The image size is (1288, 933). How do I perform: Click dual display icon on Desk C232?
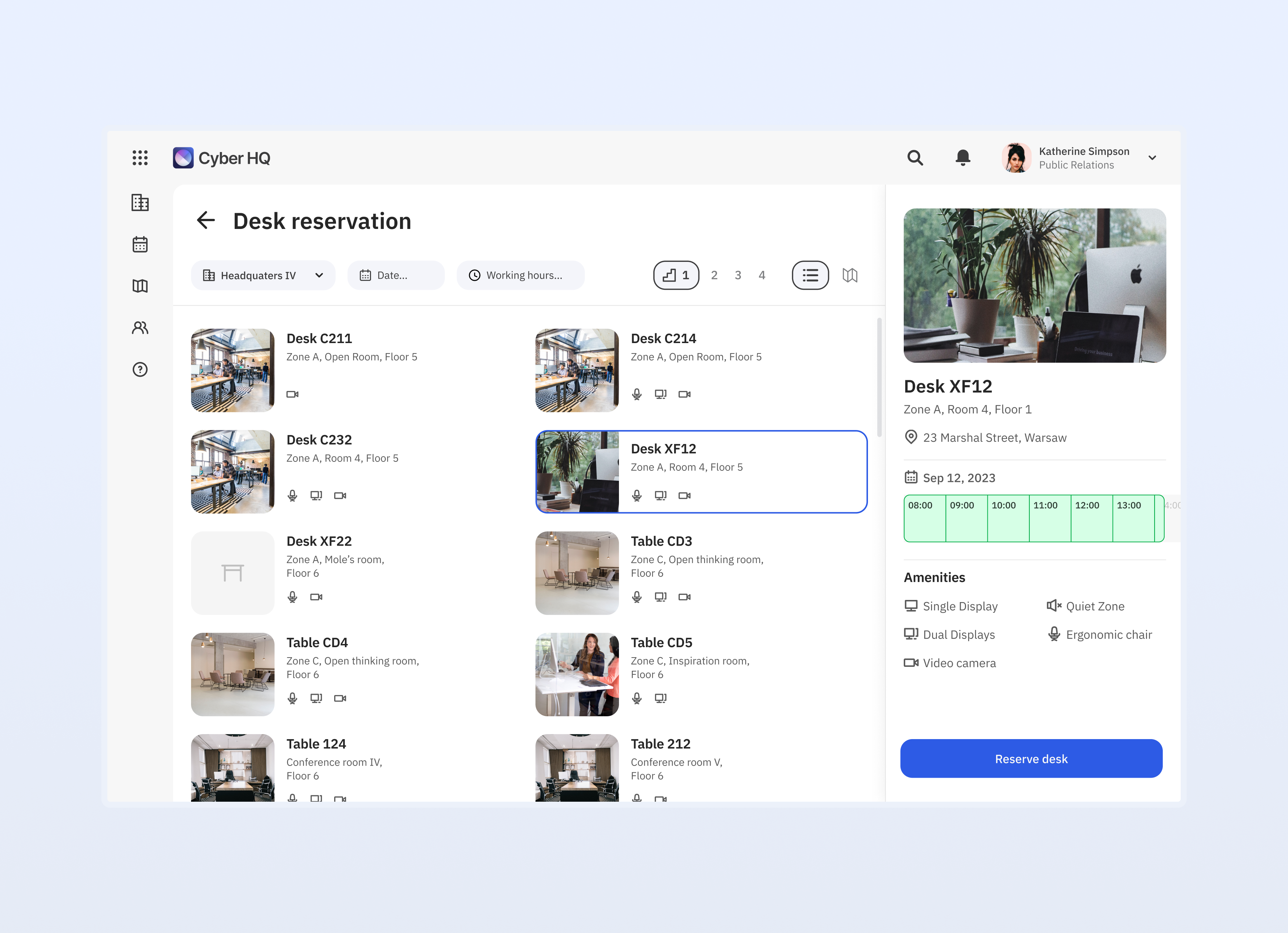point(316,496)
